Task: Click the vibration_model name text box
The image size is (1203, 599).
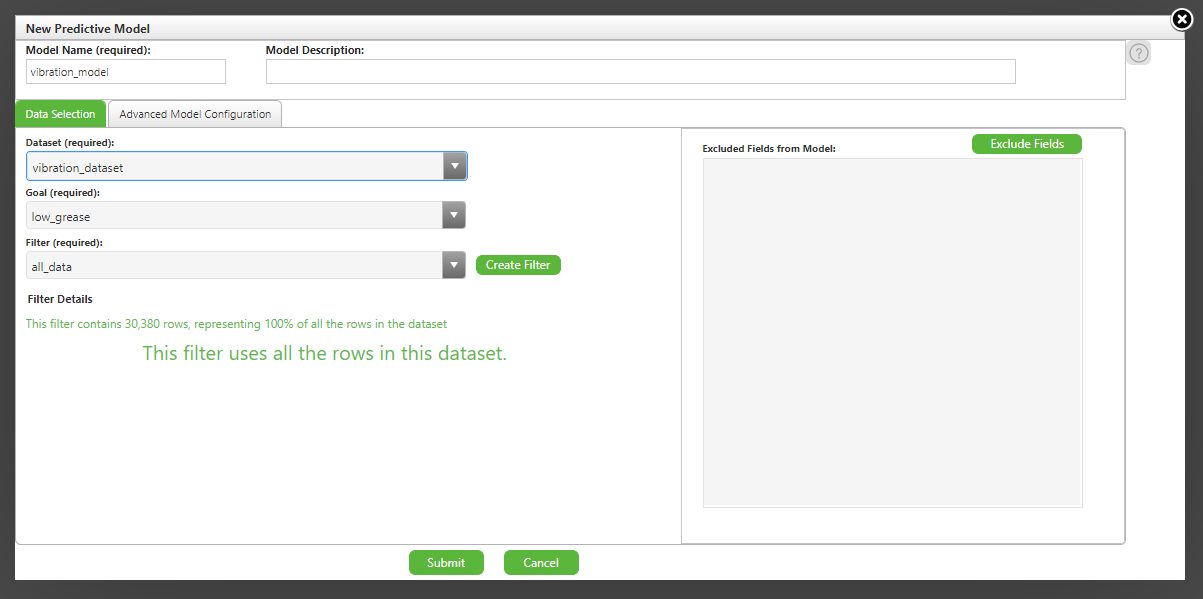Action: click(125, 71)
